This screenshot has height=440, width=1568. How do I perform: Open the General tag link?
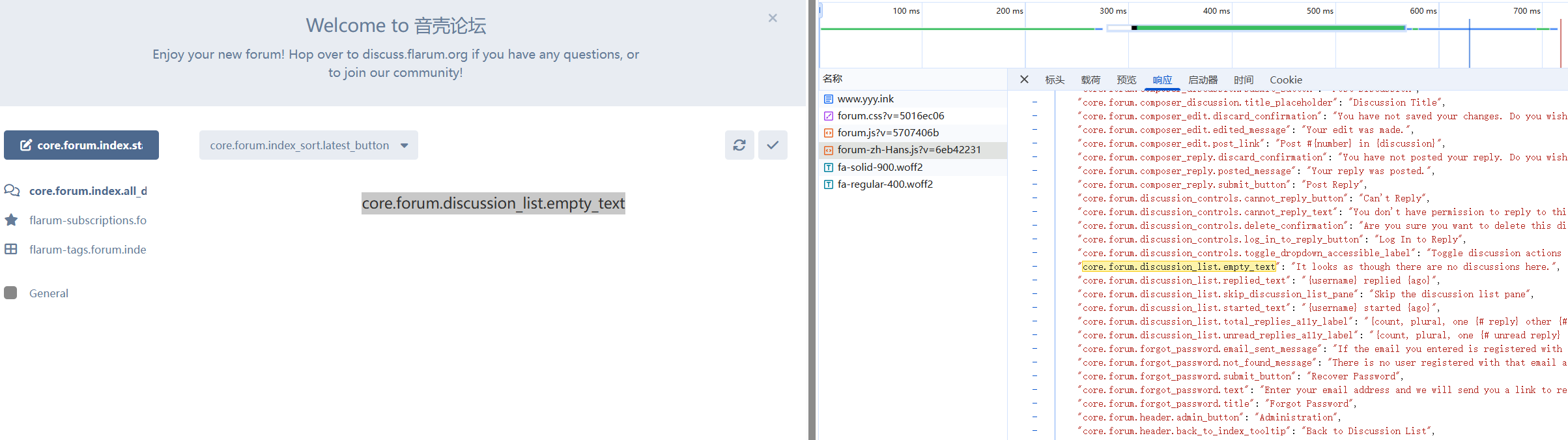tap(49, 293)
